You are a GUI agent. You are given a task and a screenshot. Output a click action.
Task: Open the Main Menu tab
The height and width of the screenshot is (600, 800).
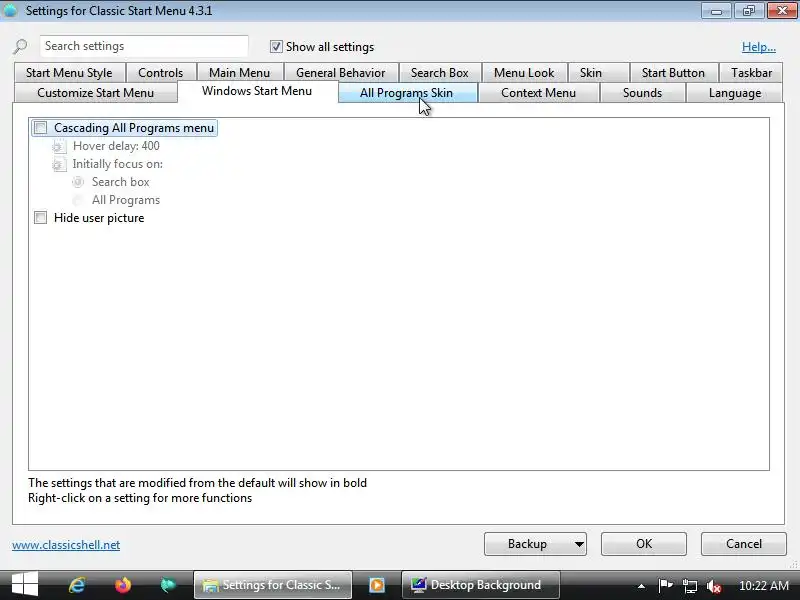tap(239, 73)
